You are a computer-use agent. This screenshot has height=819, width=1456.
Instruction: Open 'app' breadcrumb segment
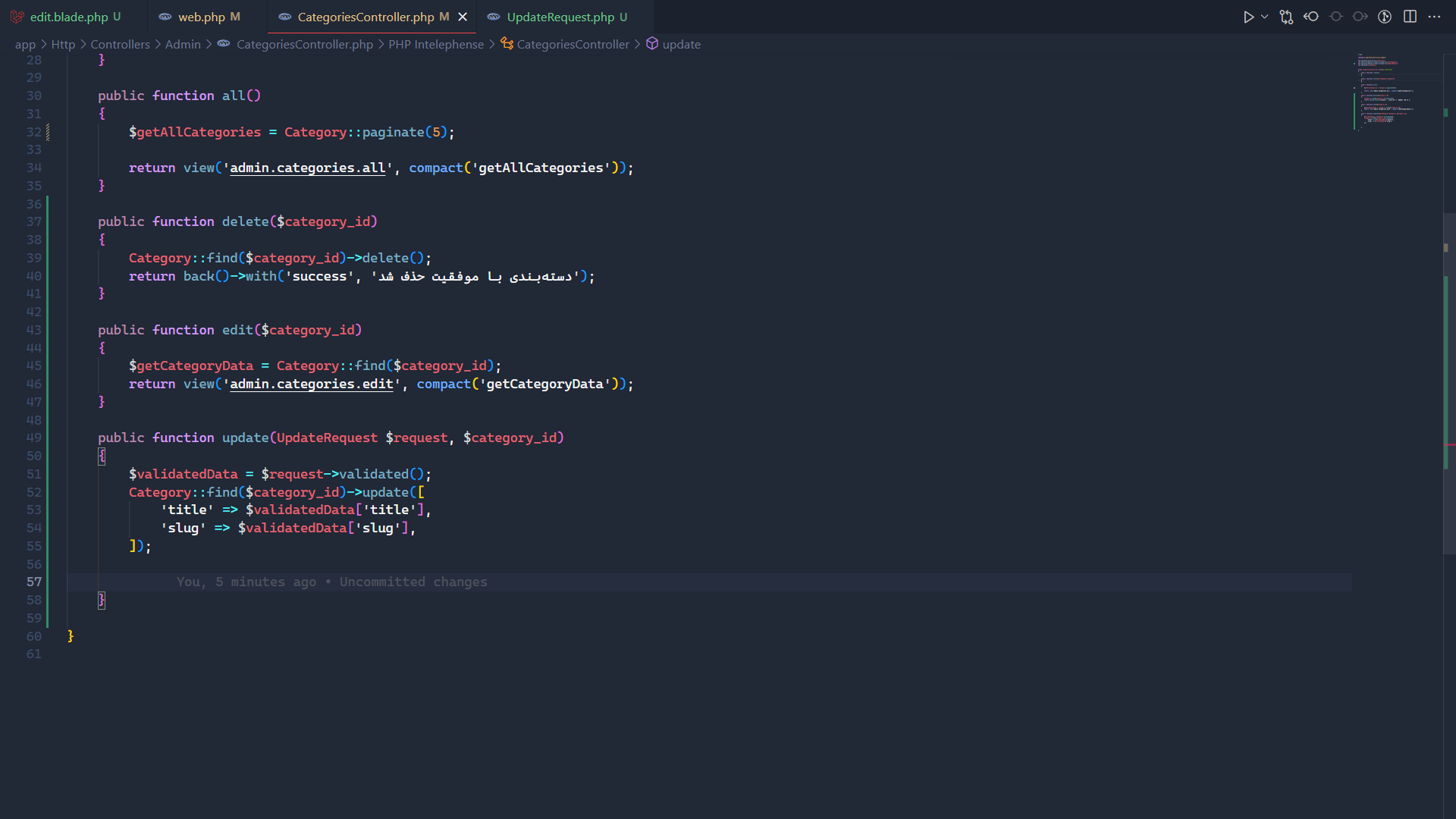[x=25, y=45]
